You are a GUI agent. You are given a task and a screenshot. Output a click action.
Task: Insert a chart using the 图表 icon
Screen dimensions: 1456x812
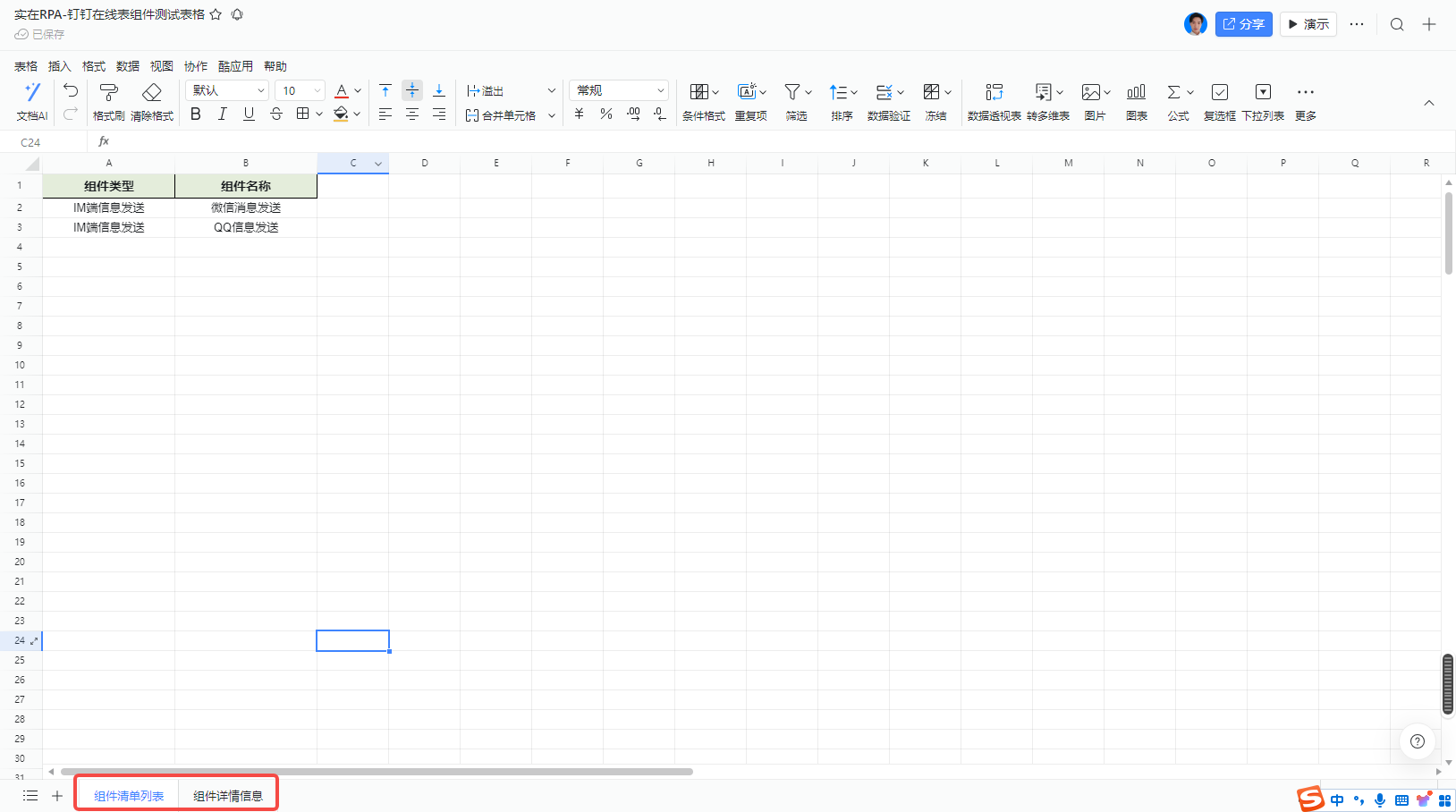(x=1136, y=92)
